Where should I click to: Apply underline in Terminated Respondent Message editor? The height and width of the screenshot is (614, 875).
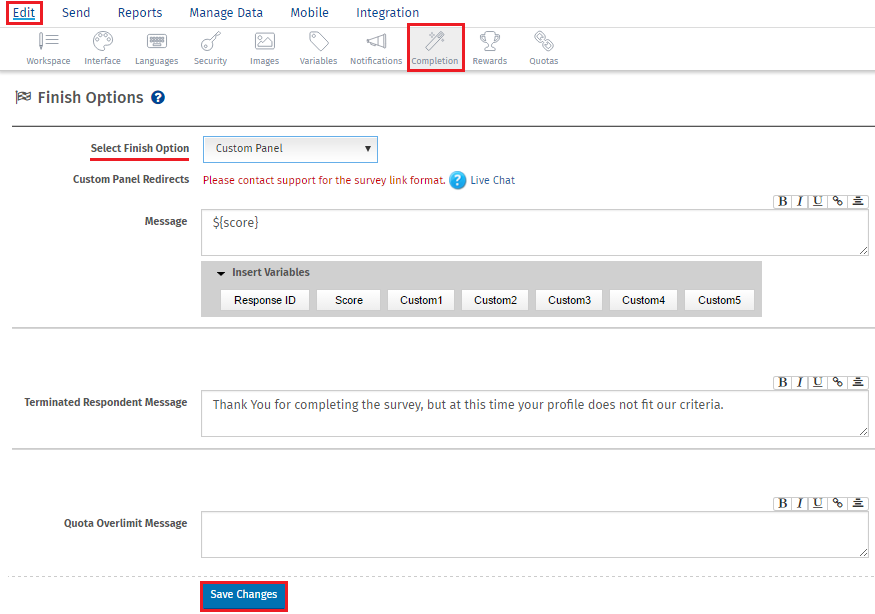point(818,382)
